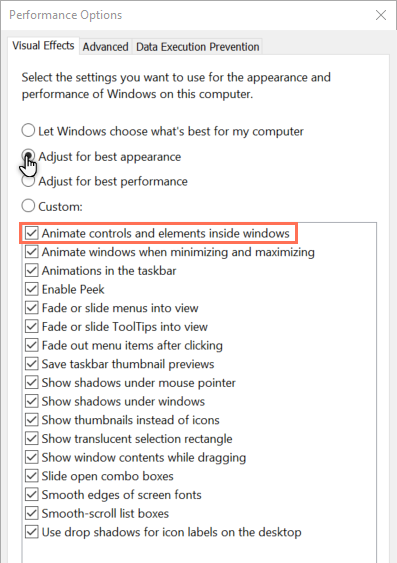Image resolution: width=397 pixels, height=563 pixels.
Task: Switch to the Advanced tab
Action: (x=106, y=47)
